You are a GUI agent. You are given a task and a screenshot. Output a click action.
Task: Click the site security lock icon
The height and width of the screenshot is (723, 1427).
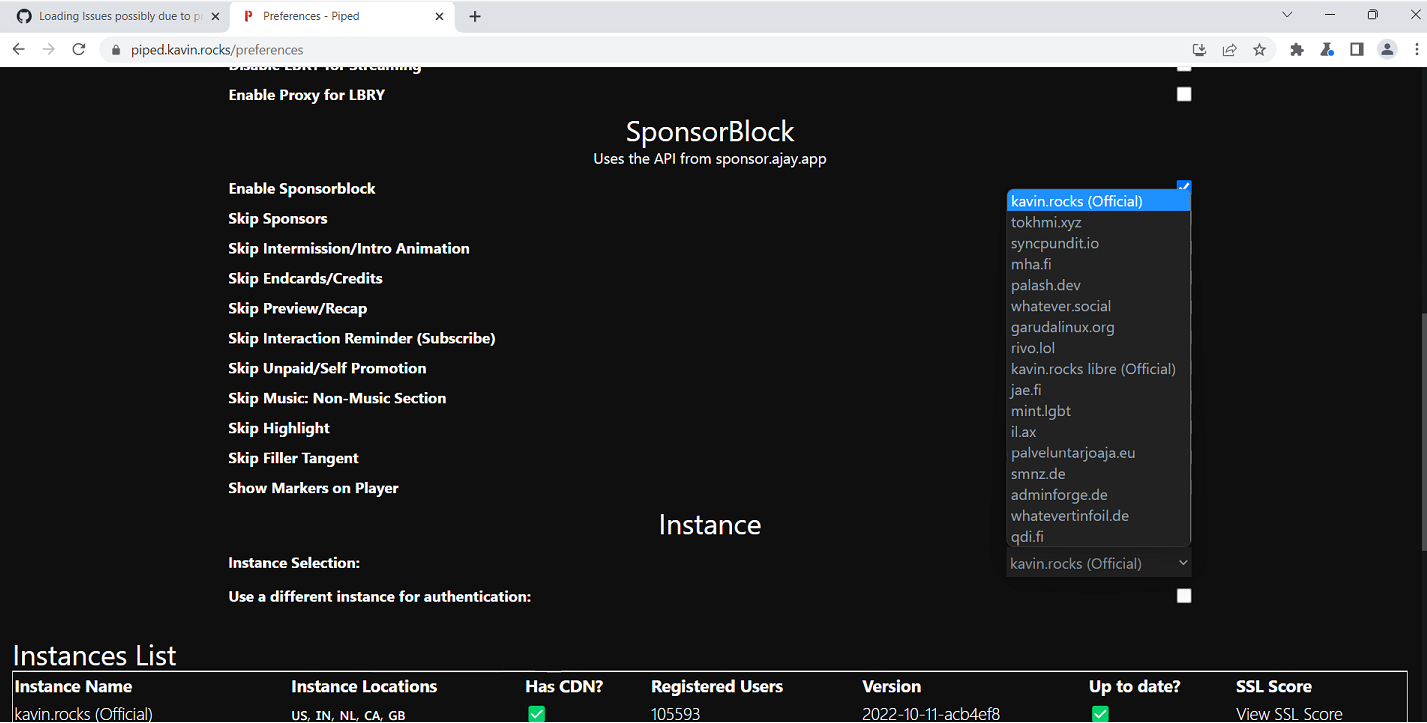[115, 48]
